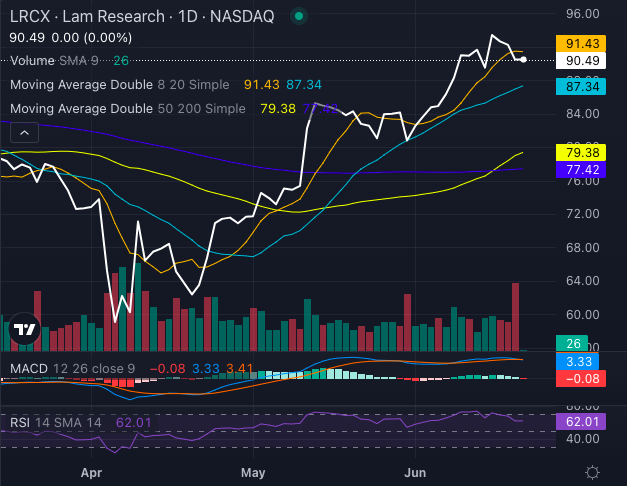
Task: Select the LRCX Lam Research symbol title
Action: pyautogui.click(x=142, y=16)
